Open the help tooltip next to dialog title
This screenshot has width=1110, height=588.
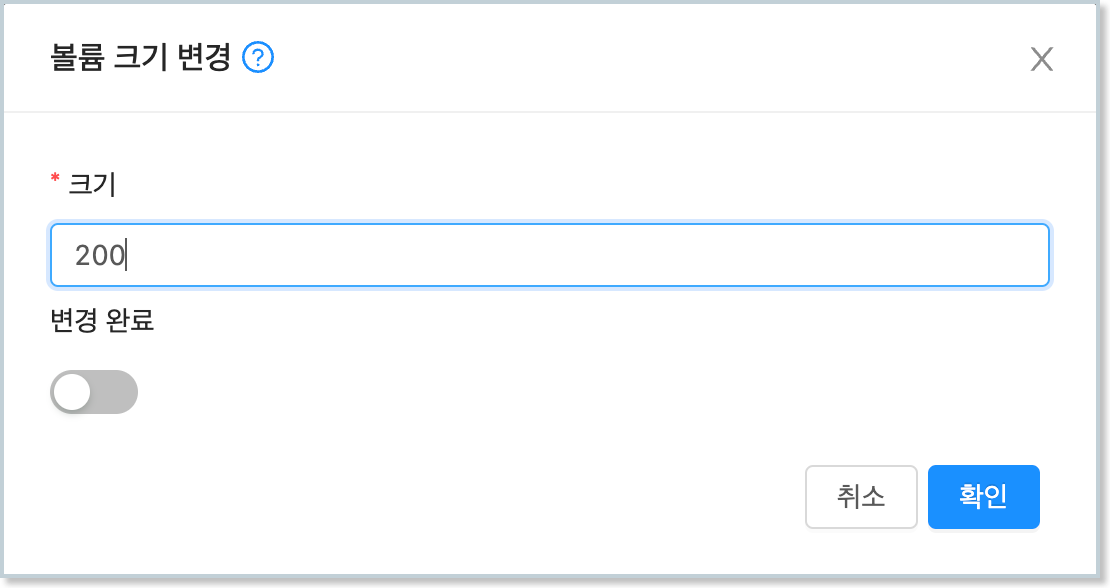[259, 58]
